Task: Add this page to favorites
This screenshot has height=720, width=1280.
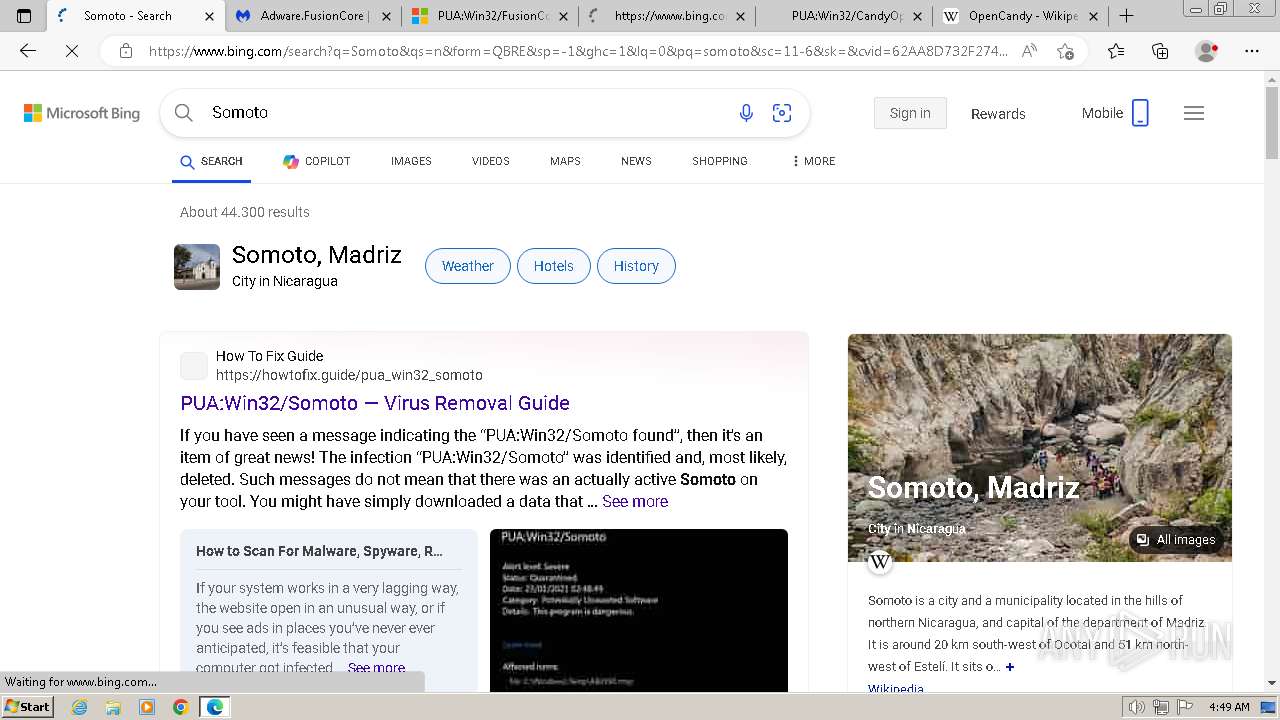Action: (x=1066, y=51)
